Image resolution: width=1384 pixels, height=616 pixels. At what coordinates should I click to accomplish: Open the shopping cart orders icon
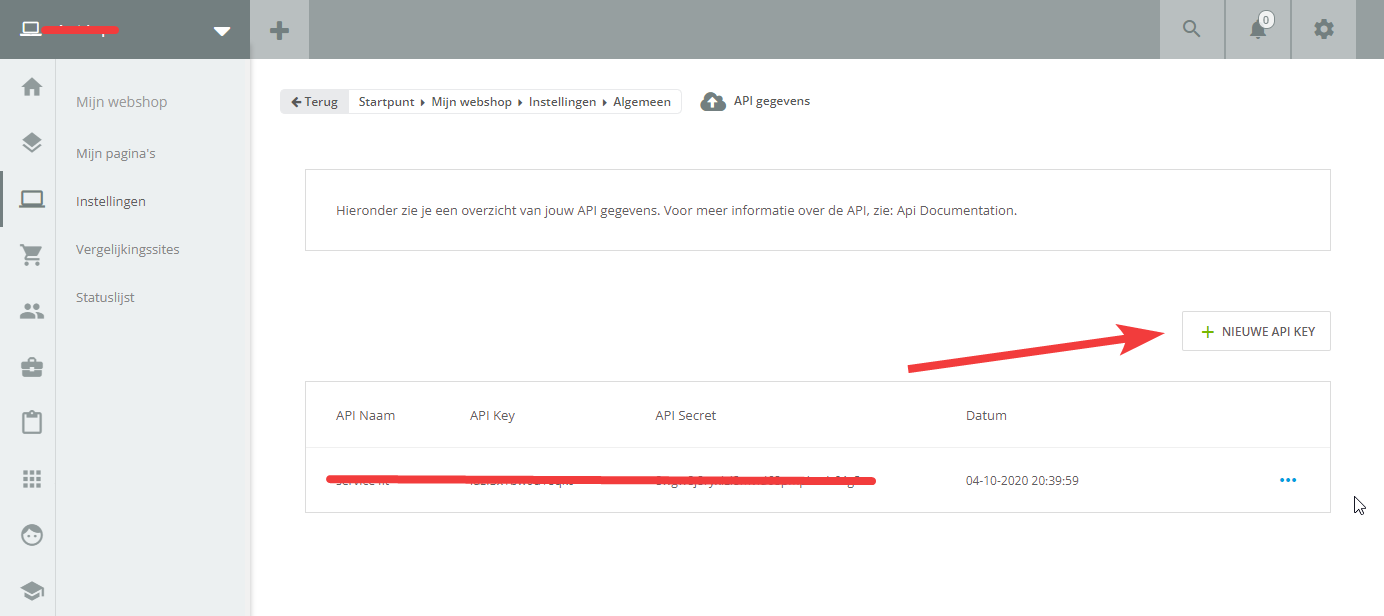(32, 255)
